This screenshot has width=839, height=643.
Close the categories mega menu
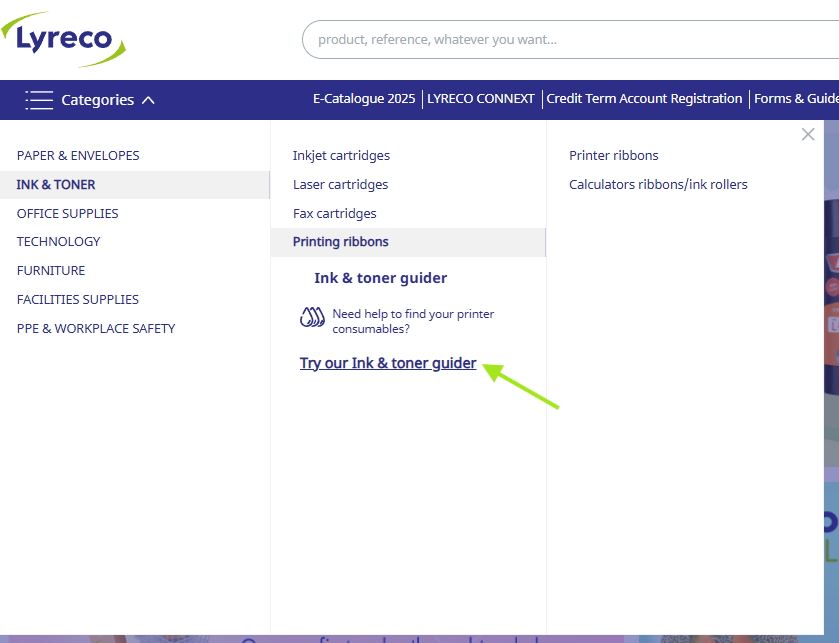tap(808, 134)
